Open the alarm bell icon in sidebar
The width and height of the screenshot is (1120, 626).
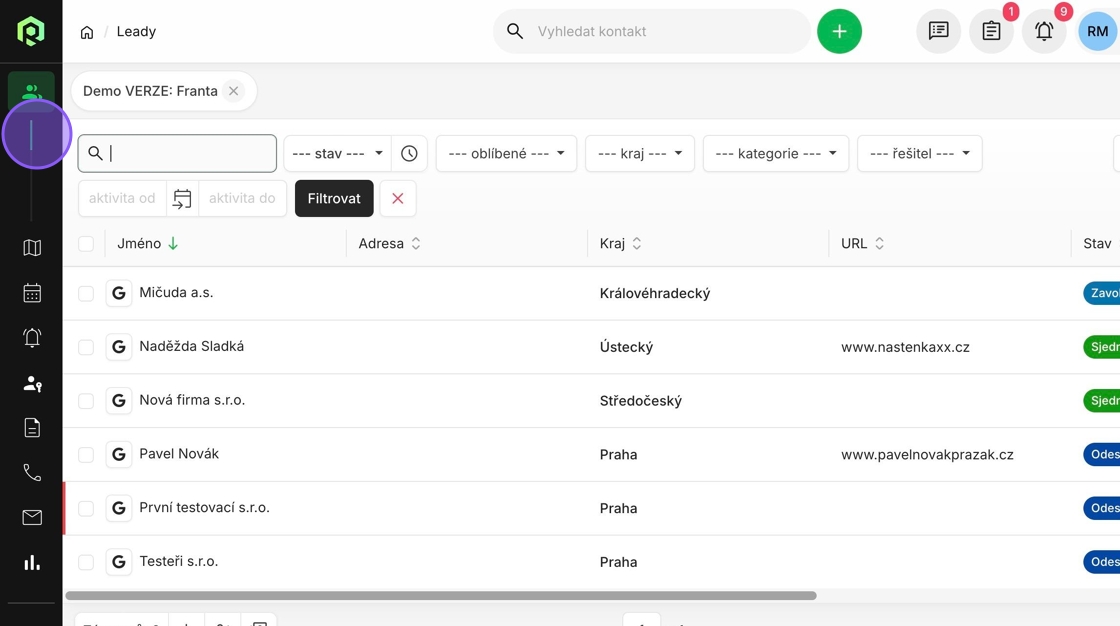pos(32,338)
